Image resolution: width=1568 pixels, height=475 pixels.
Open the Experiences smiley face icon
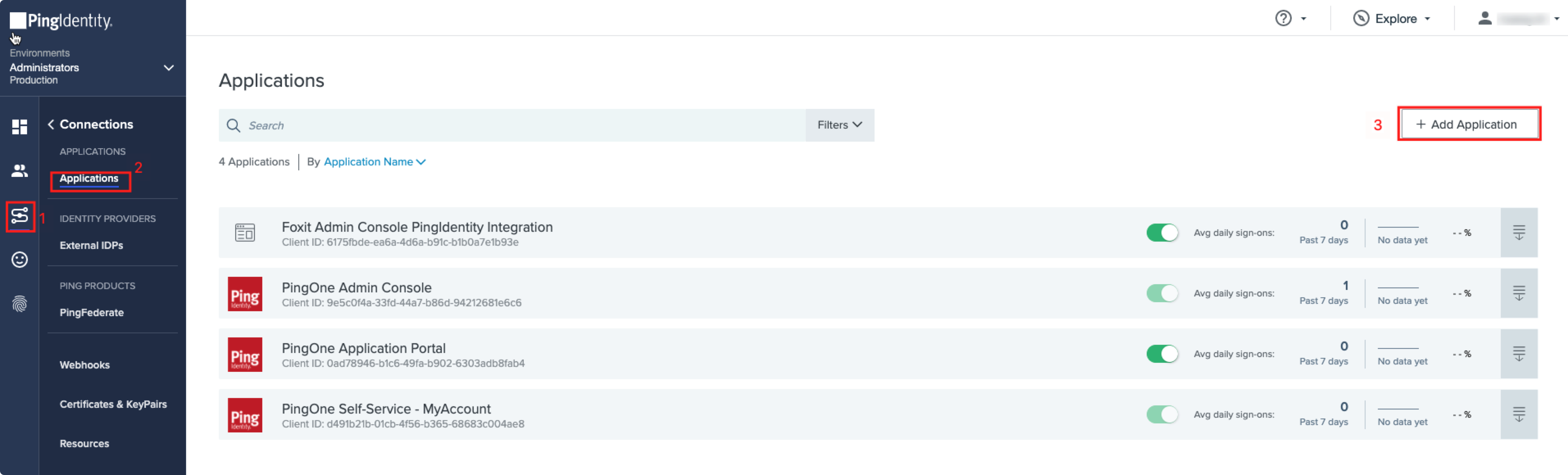20,260
